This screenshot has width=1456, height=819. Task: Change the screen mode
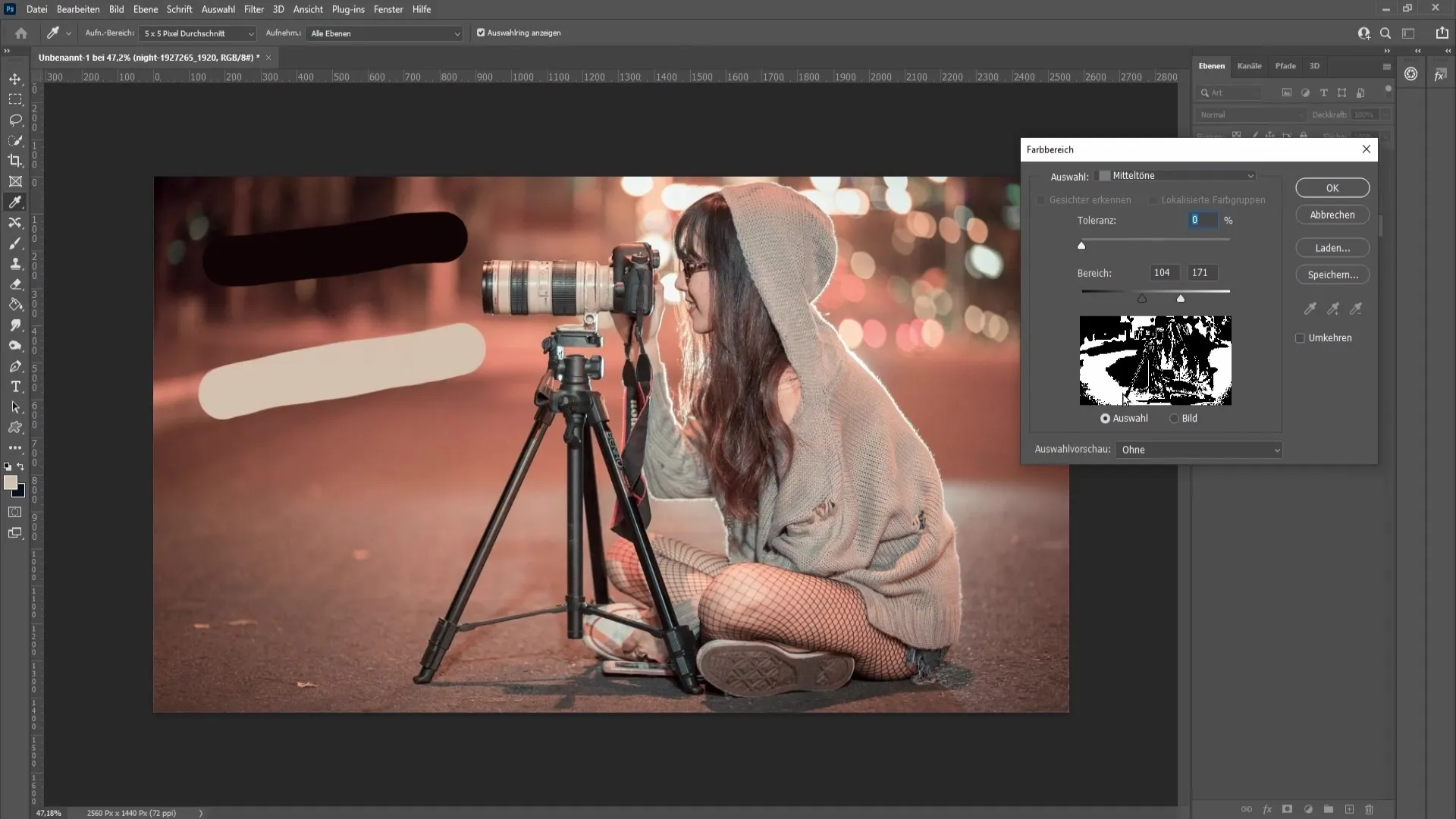click(x=15, y=533)
